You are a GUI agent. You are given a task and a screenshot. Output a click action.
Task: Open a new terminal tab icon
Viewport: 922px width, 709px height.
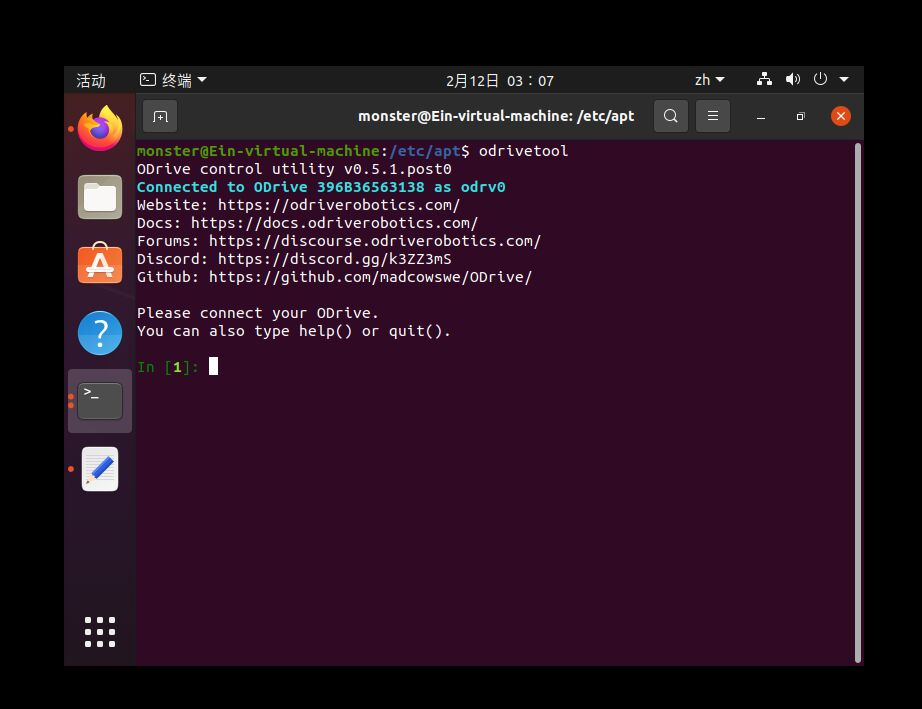[160, 116]
